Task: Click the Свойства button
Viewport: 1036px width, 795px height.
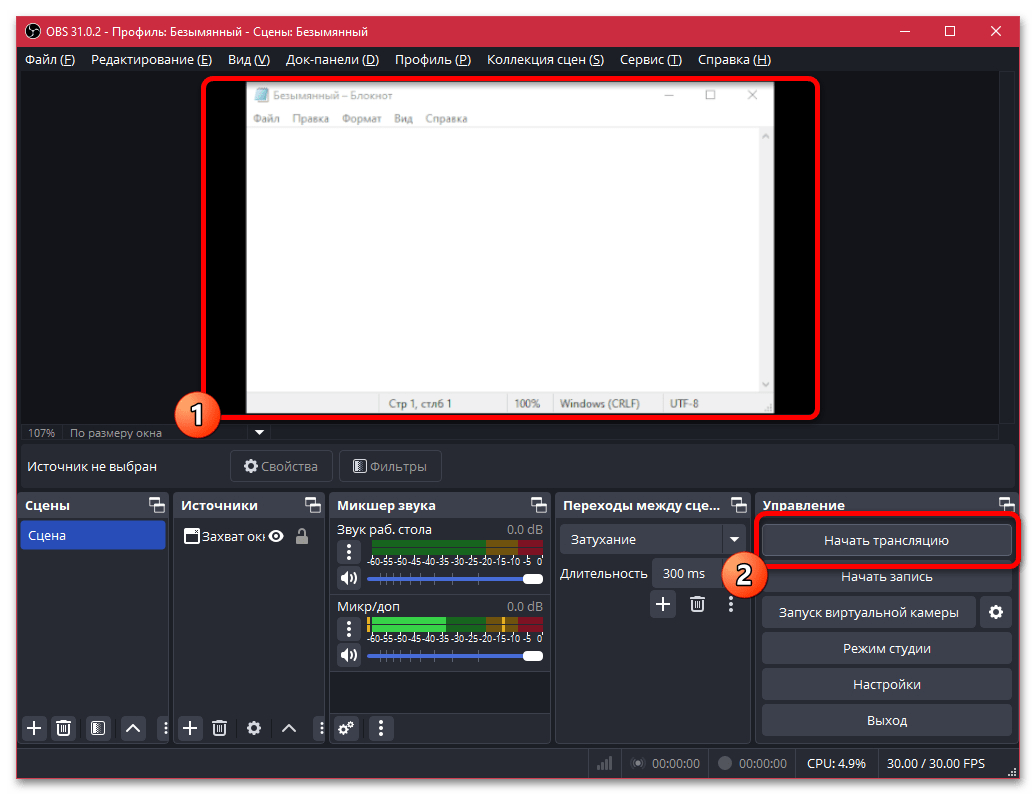Action: (281, 467)
